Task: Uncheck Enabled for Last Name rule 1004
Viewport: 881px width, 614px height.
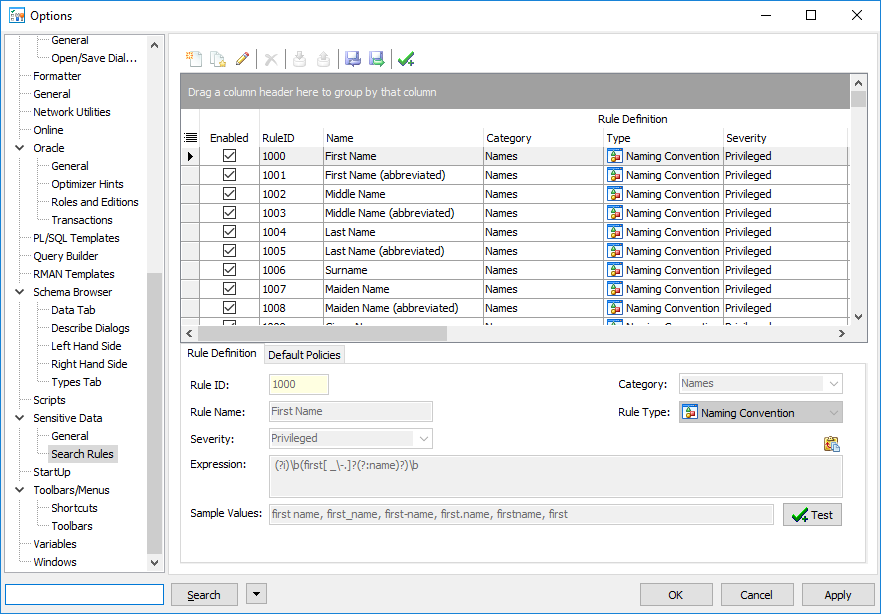Action: 229,231
